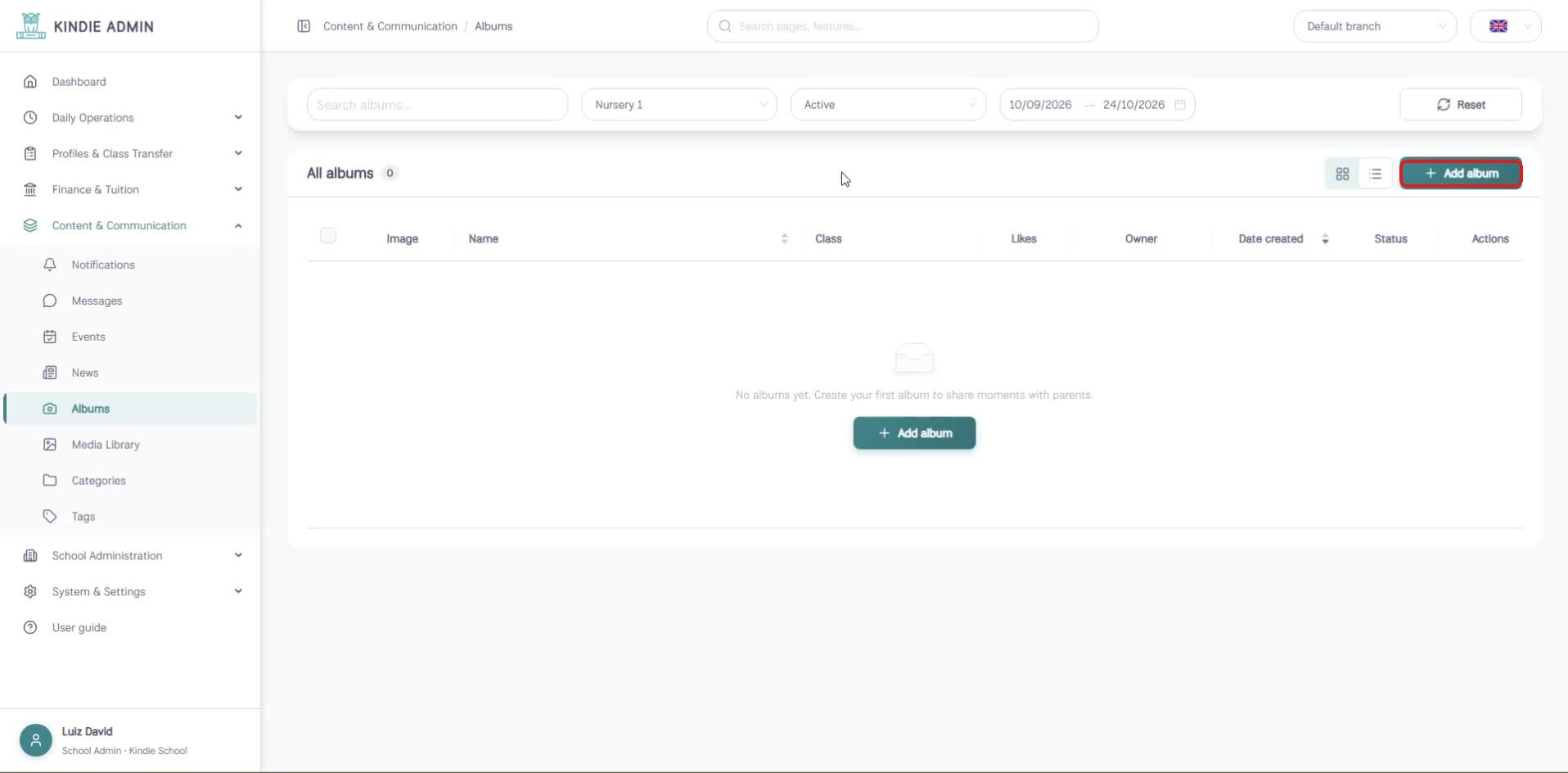
Task: Go to Events page
Action: 131,337
